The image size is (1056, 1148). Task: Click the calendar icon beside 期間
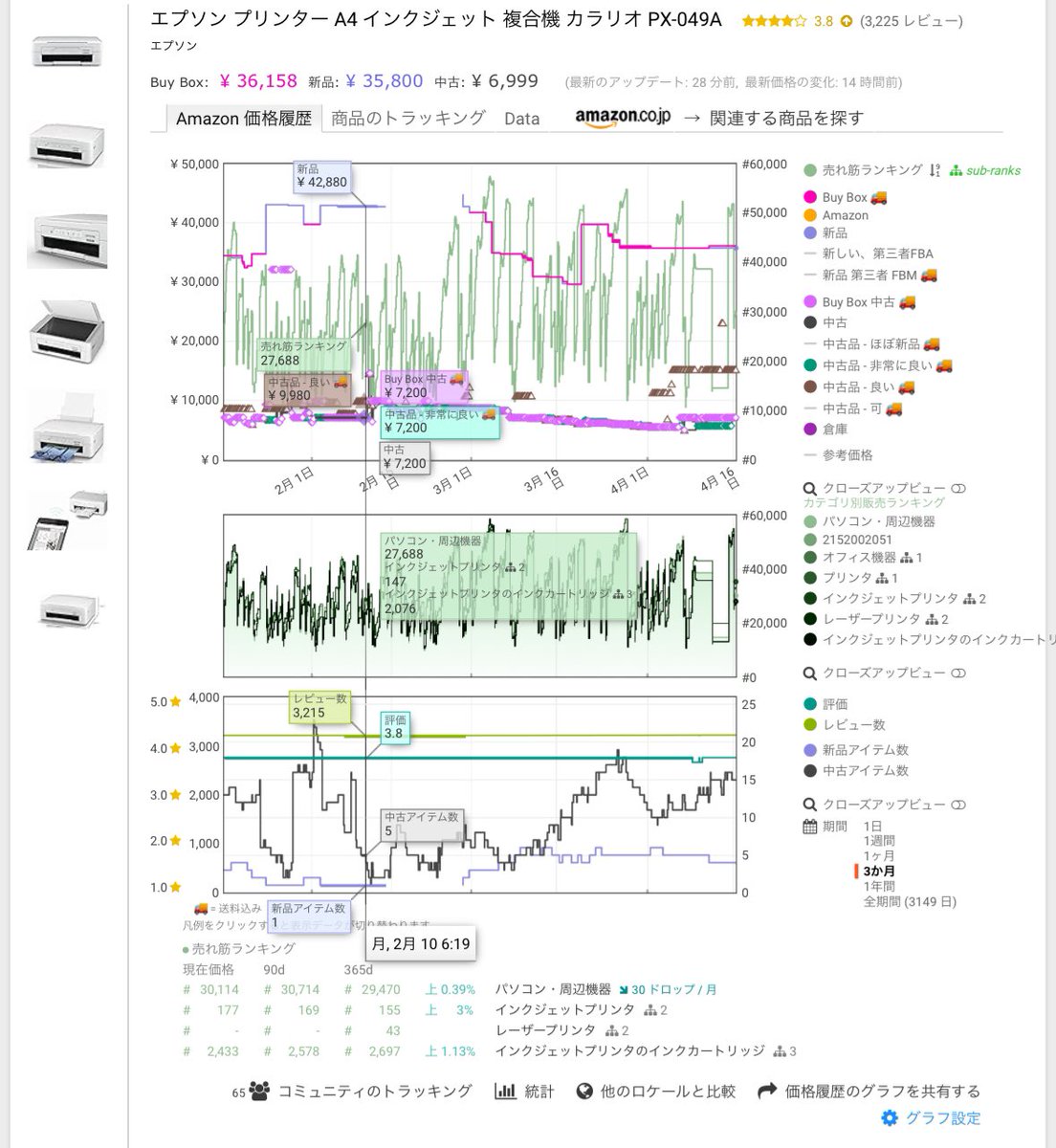[x=810, y=826]
